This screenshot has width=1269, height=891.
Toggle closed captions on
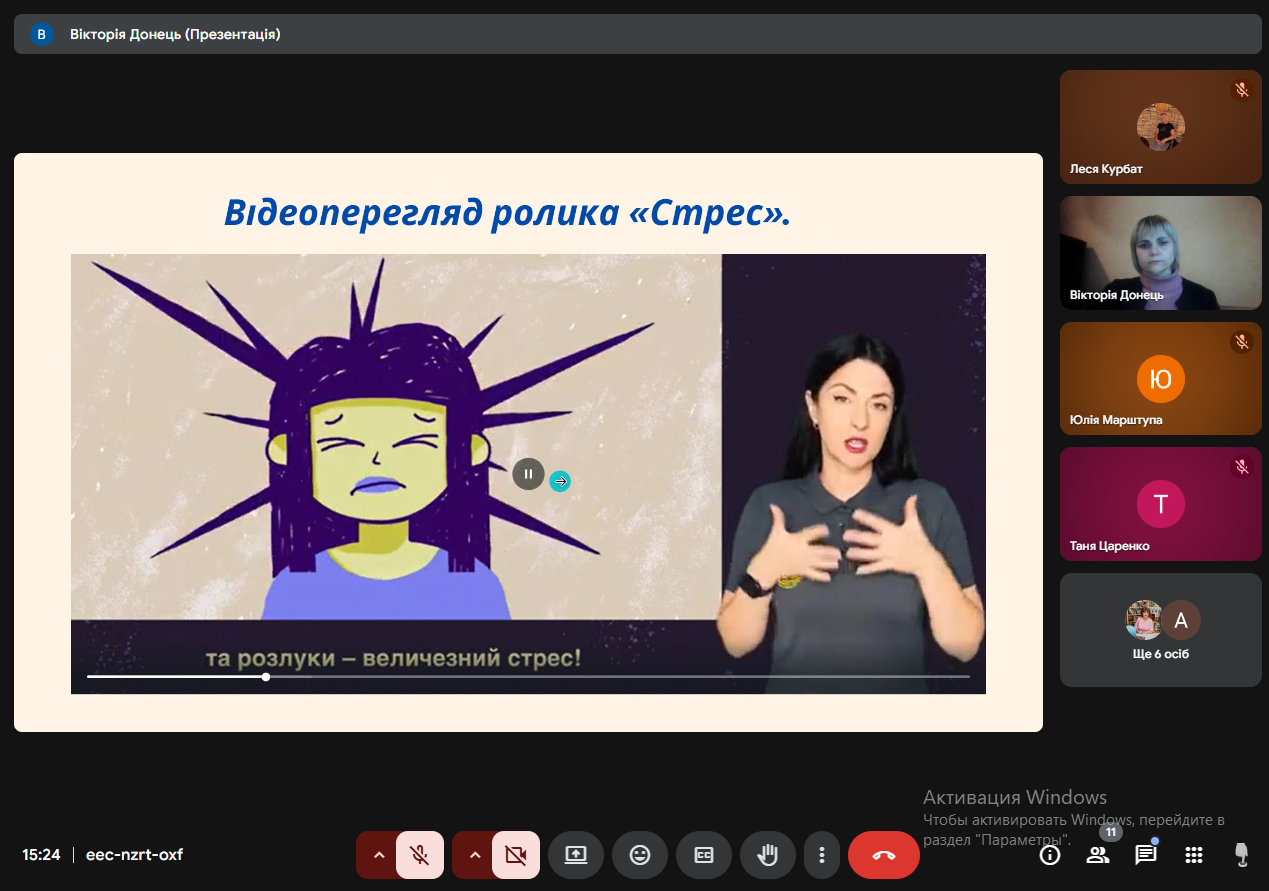click(x=704, y=855)
